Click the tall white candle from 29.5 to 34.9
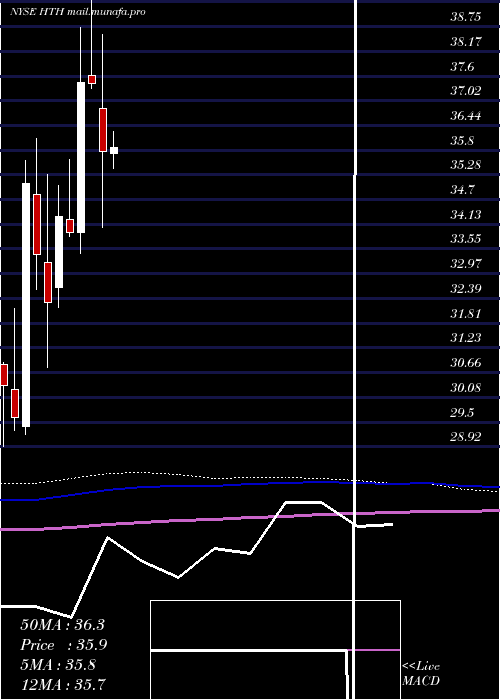This screenshot has height=700, width=500. pyautogui.click(x=26, y=305)
